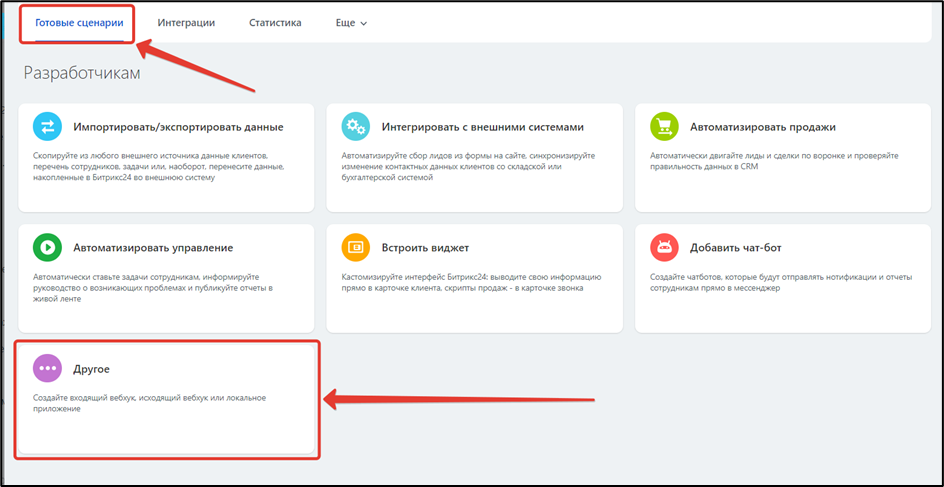Click the blue import/export arrows icon
944x487 pixels.
[x=47, y=127]
